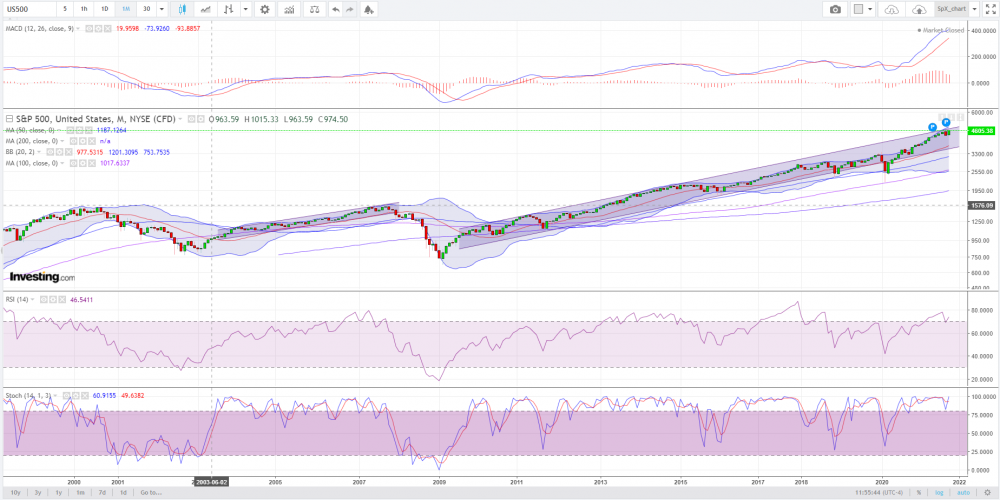
Task: Click the alert bell icon
Action: tap(369, 9)
